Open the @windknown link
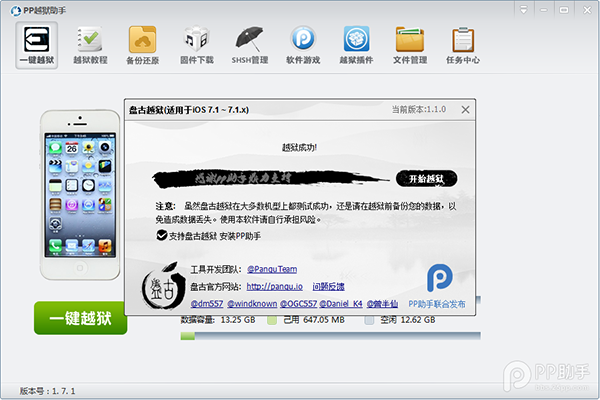Screen dimensions: 600x400 click(252, 304)
